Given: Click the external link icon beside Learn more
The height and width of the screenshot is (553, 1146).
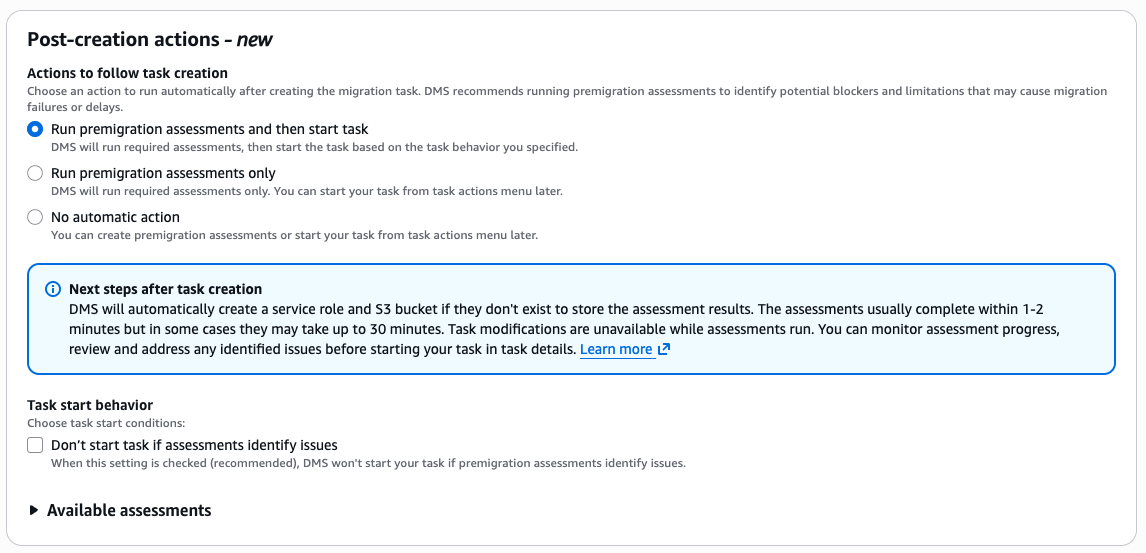Looking at the screenshot, I should pyautogui.click(x=663, y=350).
